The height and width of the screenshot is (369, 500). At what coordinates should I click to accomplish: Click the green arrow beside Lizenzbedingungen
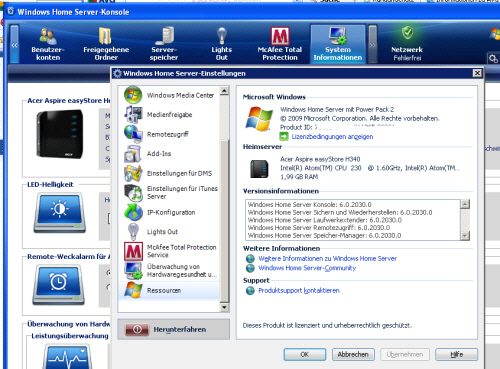pyautogui.click(x=284, y=136)
